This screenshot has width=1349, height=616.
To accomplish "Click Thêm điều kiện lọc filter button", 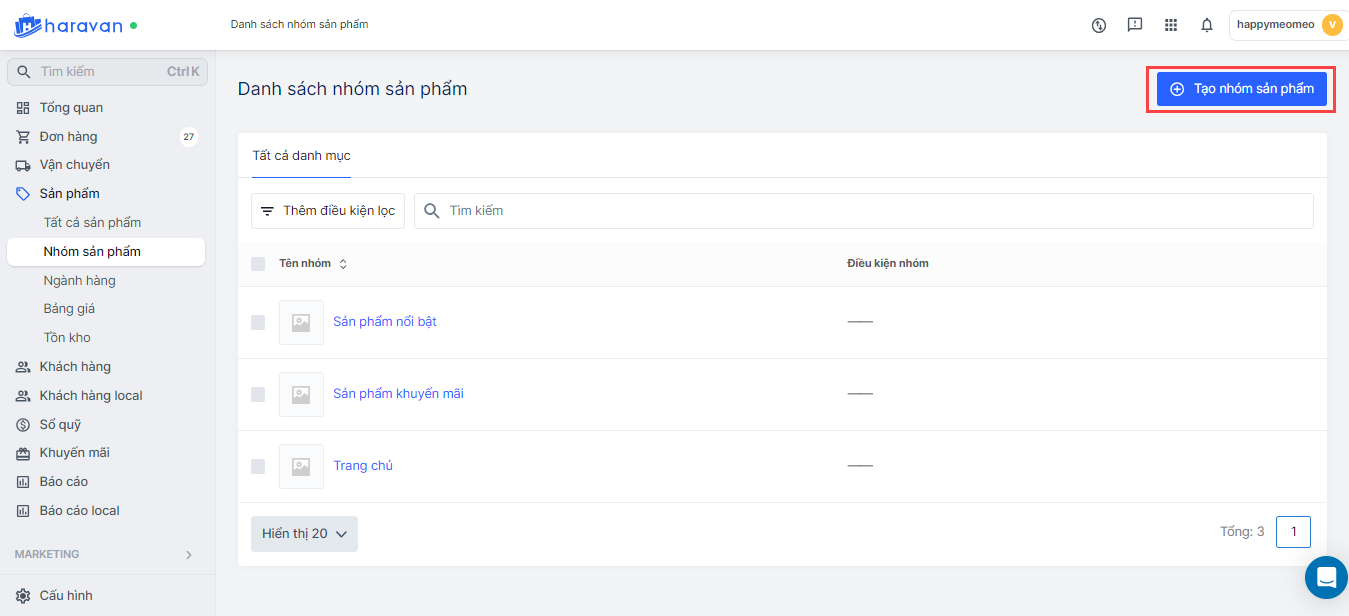I will pos(328,211).
